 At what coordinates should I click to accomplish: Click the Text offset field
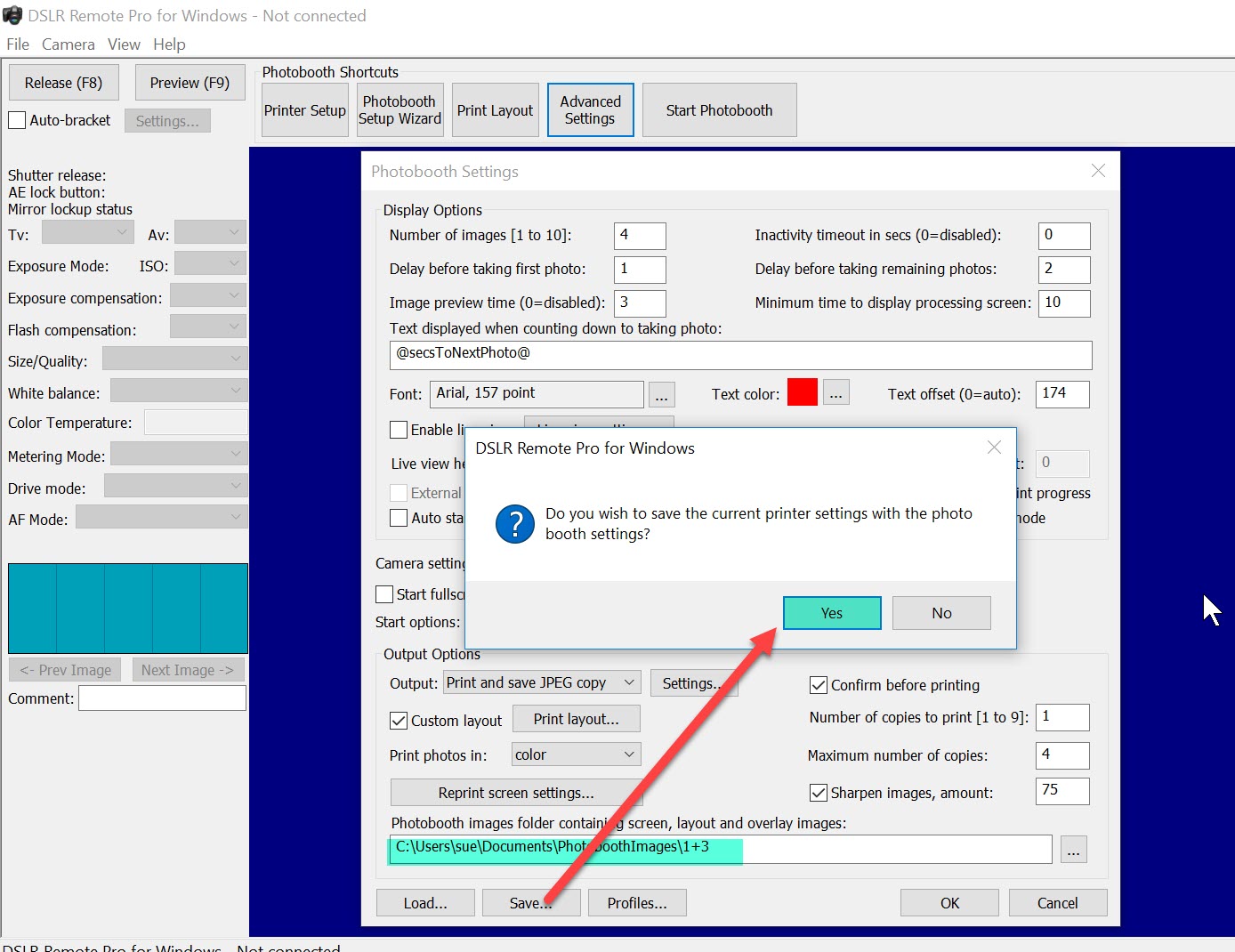[x=1062, y=394]
